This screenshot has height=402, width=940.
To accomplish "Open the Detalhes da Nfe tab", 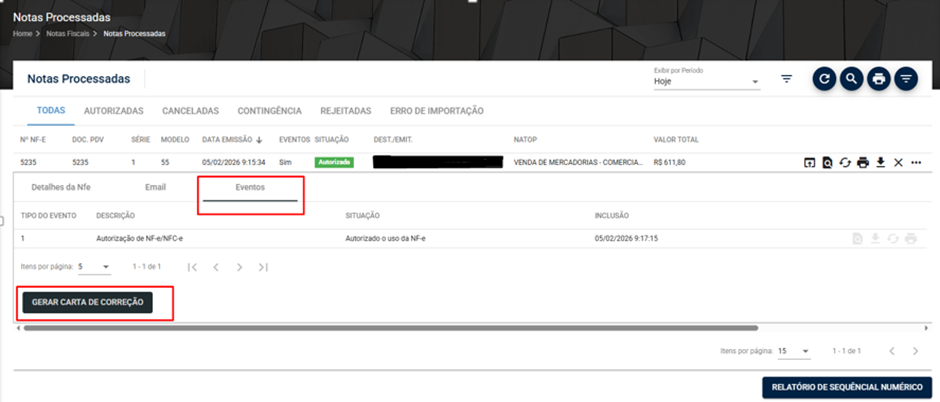I will tap(61, 187).
